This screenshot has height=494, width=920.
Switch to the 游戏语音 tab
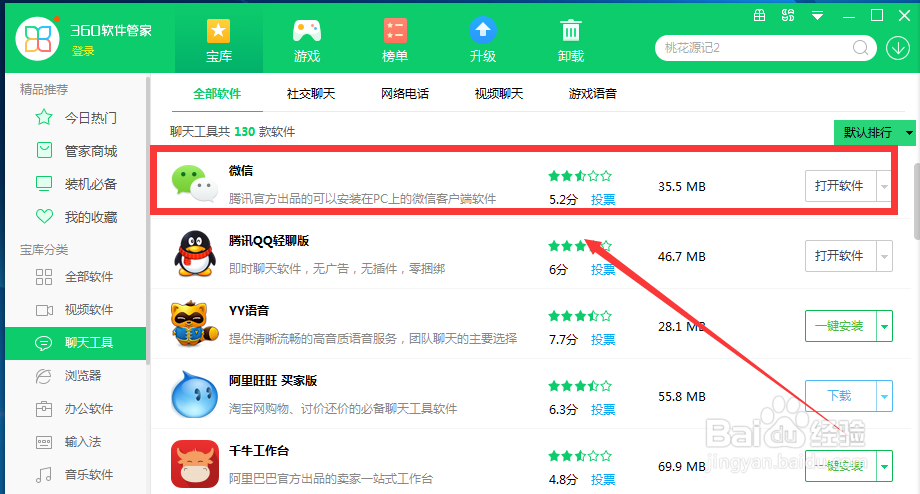click(x=593, y=94)
